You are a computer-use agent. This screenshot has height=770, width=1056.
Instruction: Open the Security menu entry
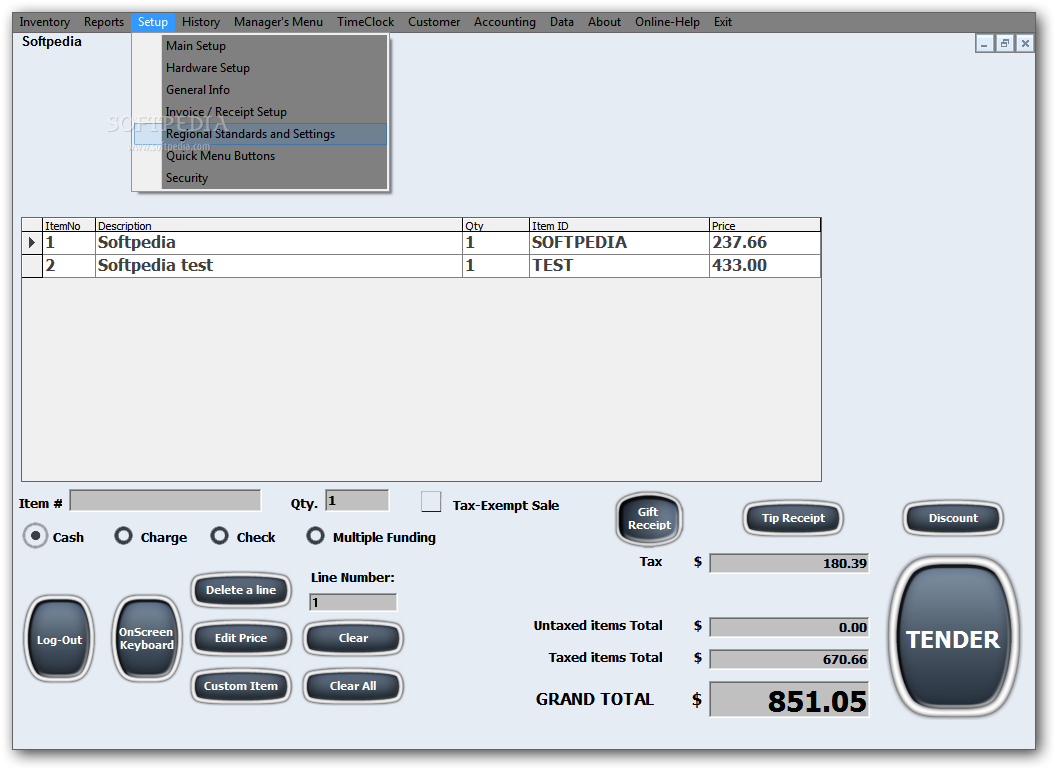[x=260, y=178]
